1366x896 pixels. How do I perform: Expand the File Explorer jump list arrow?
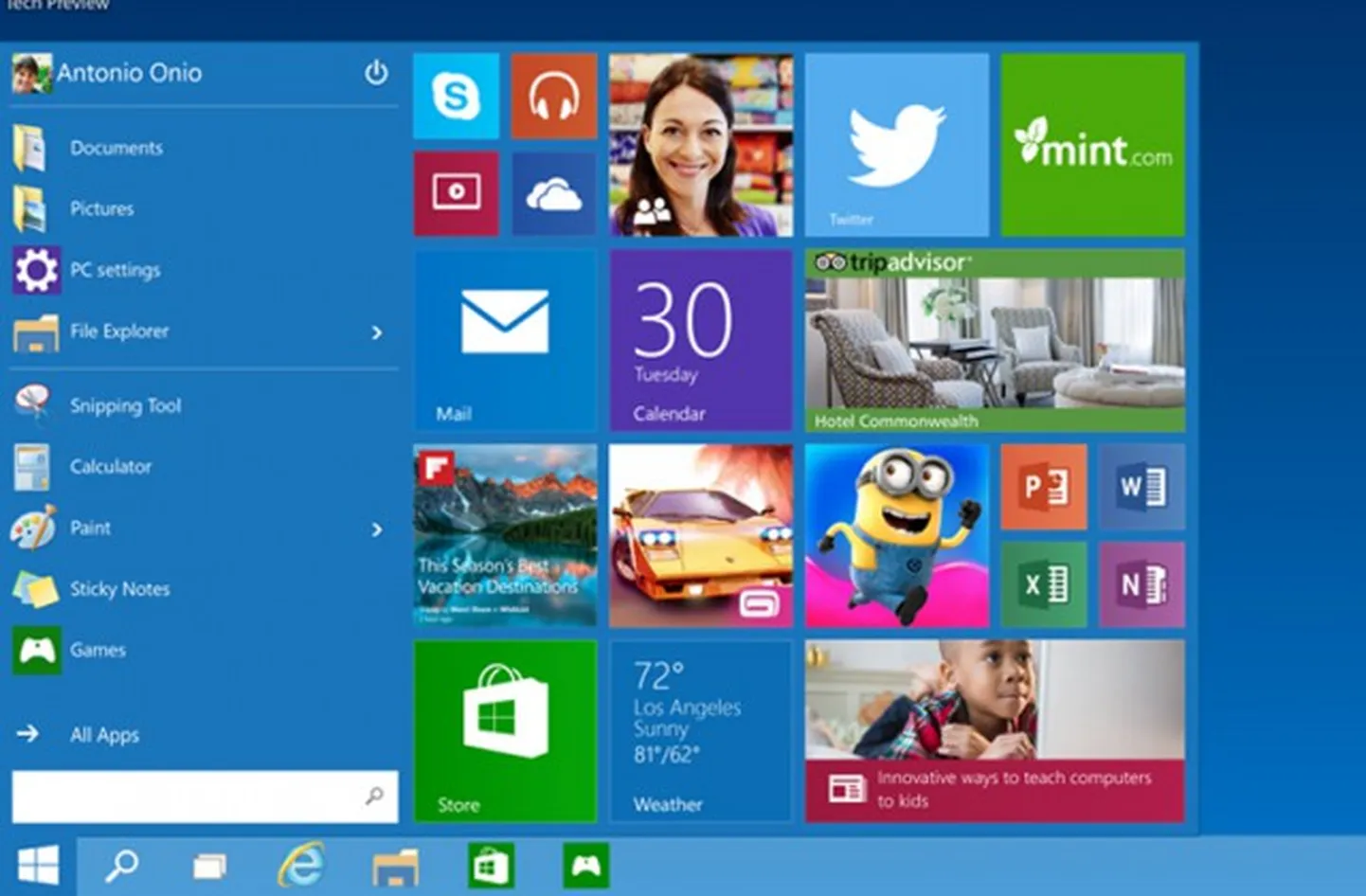377,332
